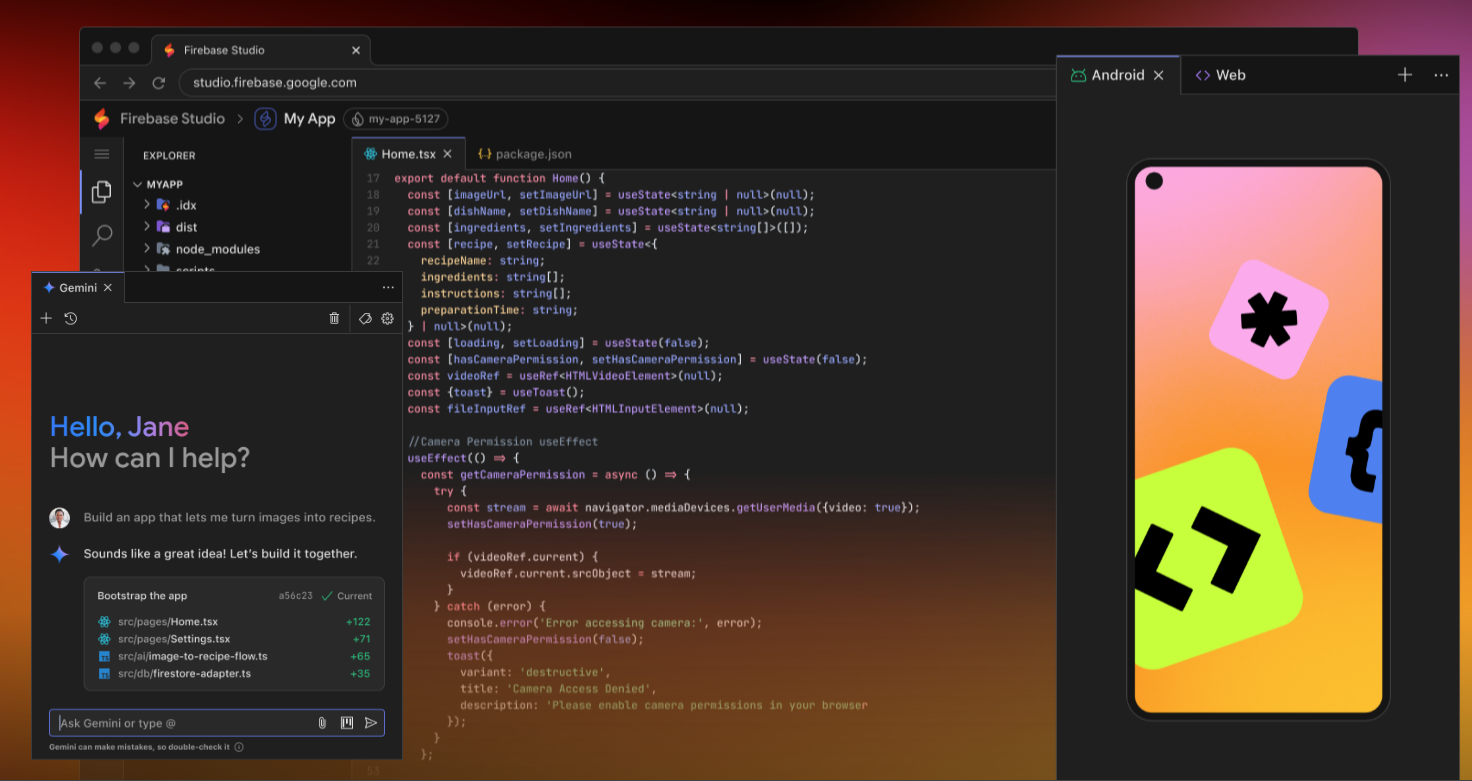Viewport: 1472px width, 781px height.
Task: Expand the dist folder
Action: [x=147, y=227]
